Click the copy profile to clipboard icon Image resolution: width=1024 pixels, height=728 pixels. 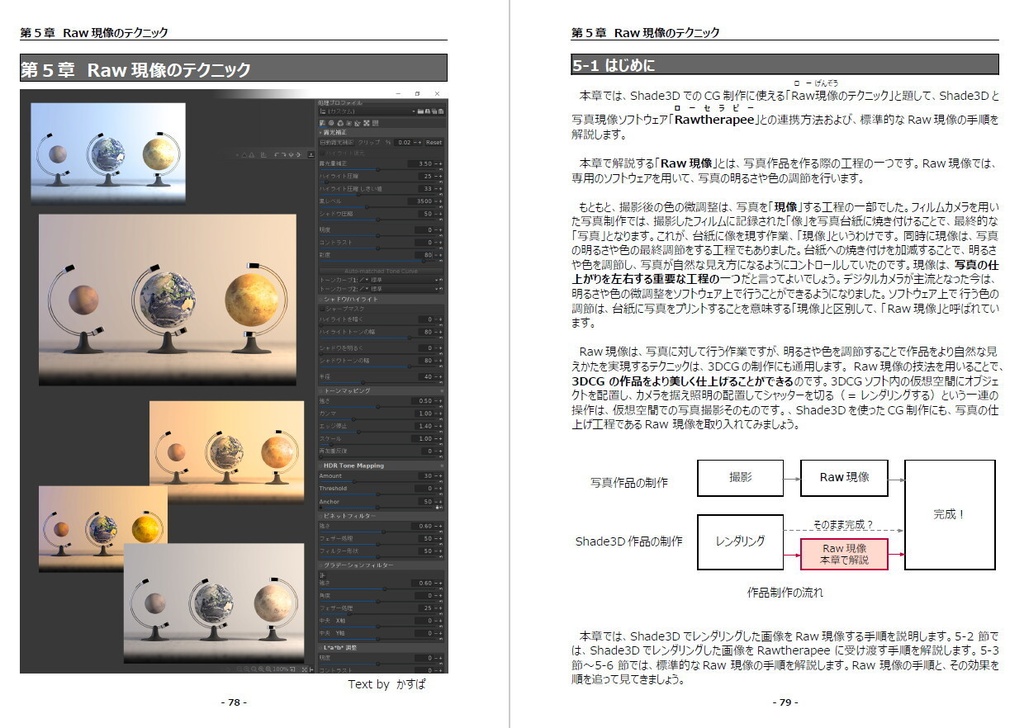click(435, 112)
